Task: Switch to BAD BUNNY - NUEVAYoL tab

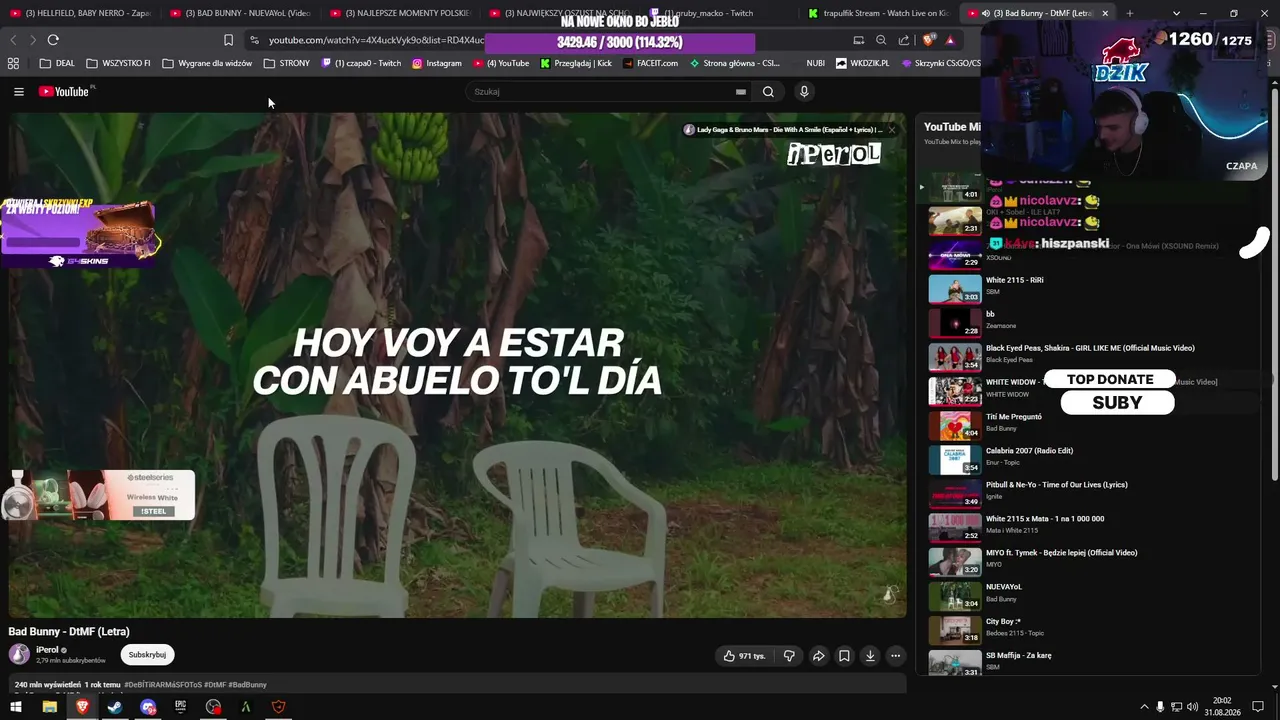Action: click(240, 13)
